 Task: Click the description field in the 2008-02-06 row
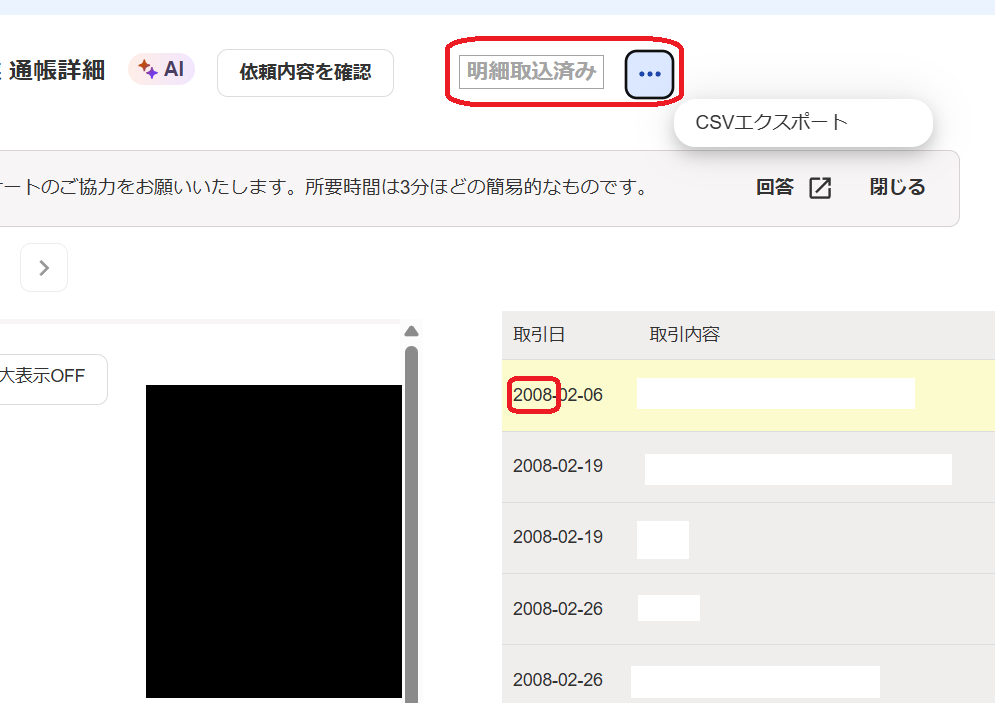click(x=775, y=394)
